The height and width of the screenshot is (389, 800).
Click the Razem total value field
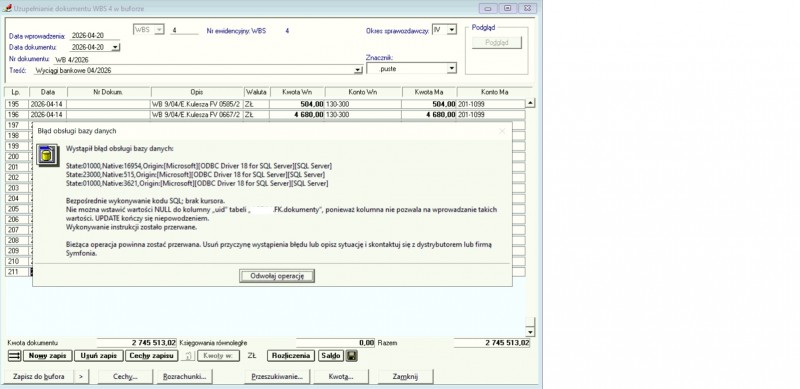[x=492, y=343]
